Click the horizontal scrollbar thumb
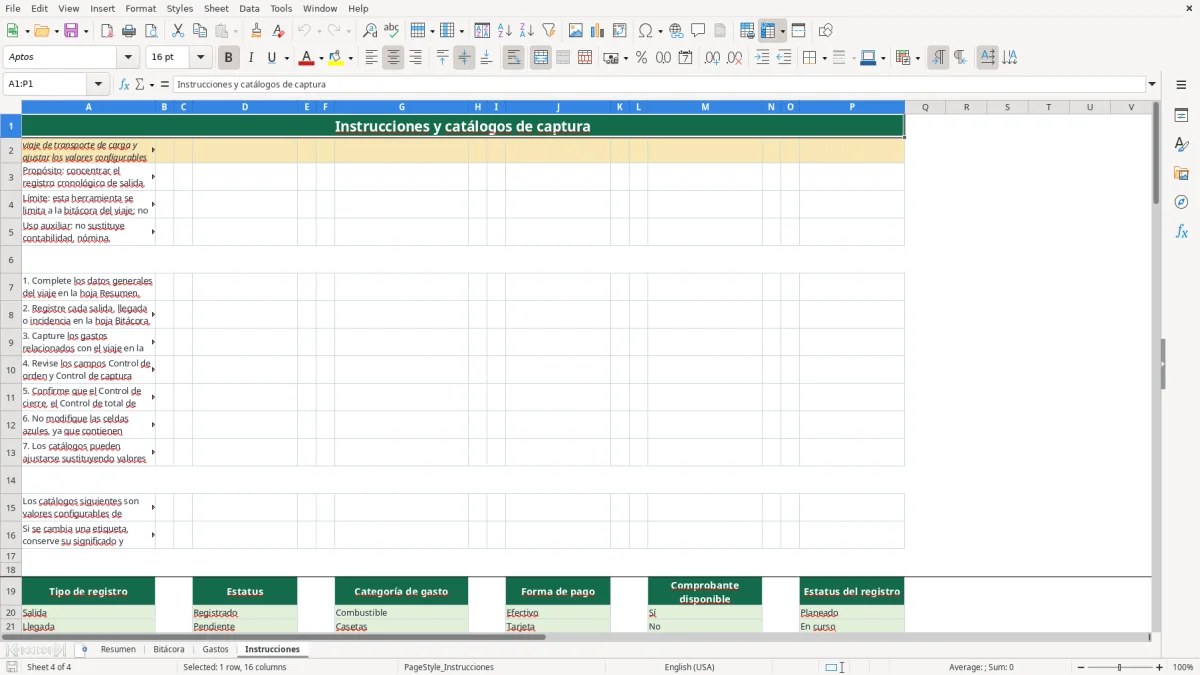The width and height of the screenshot is (1200, 675). [x=273, y=636]
